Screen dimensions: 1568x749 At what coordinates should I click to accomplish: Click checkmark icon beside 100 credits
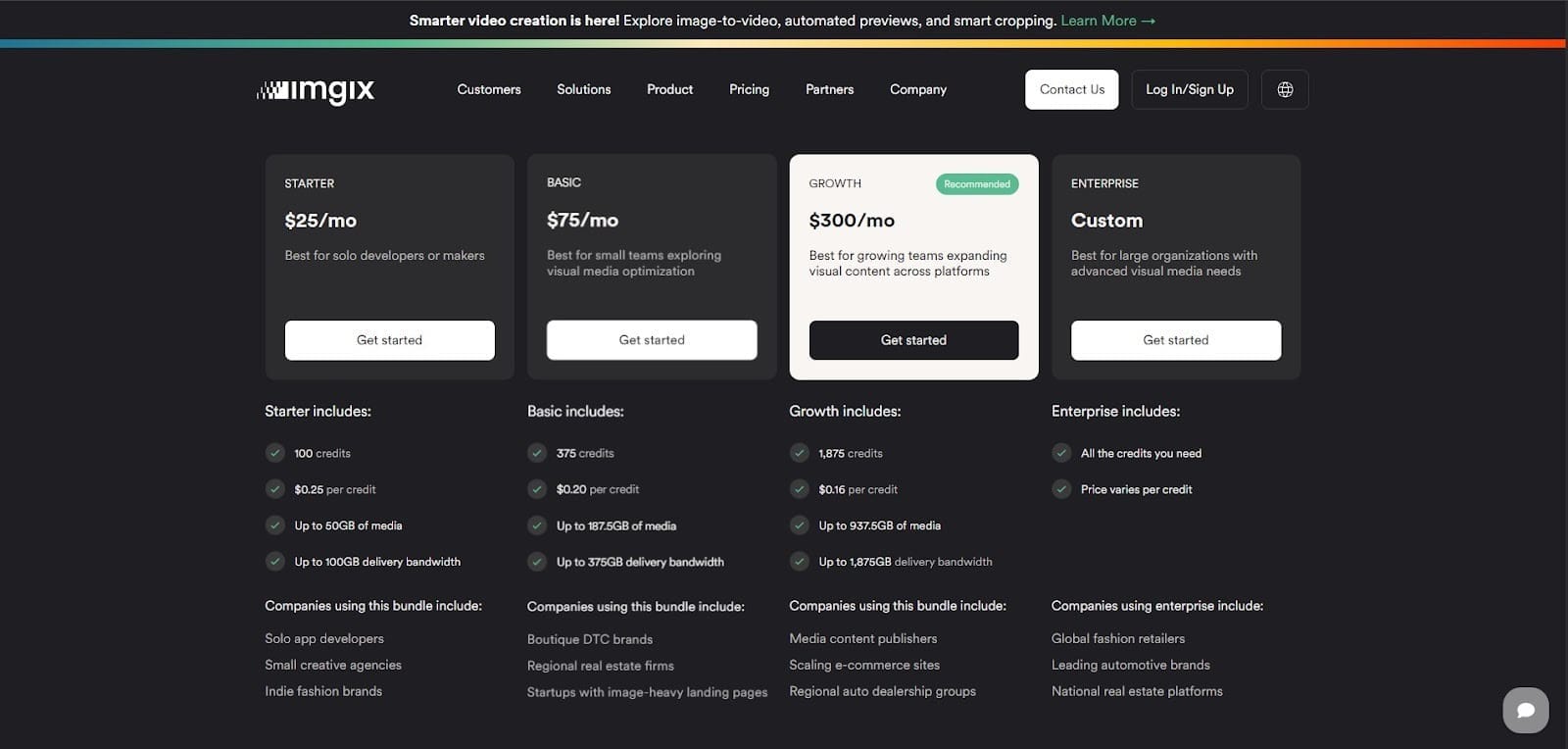(275, 453)
